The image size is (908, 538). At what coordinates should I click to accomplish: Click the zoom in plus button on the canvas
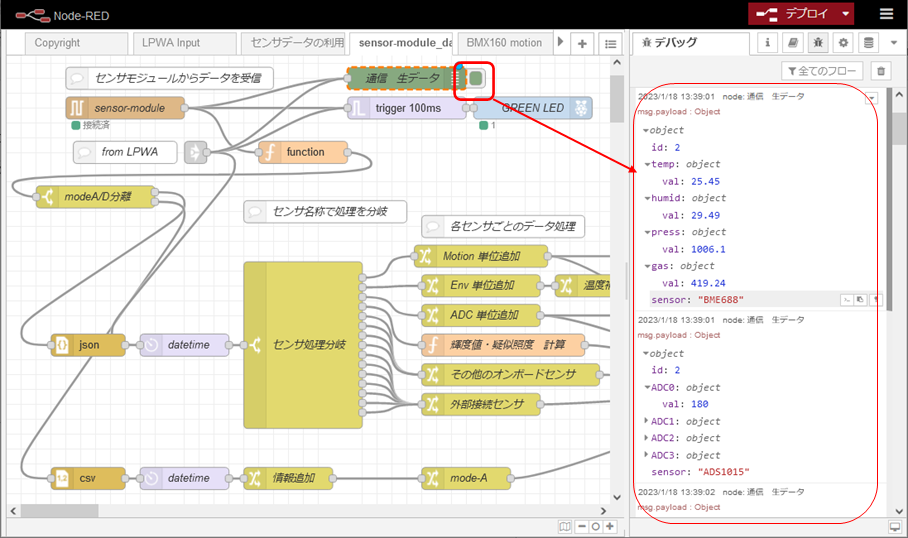pyautogui.click(x=610, y=526)
